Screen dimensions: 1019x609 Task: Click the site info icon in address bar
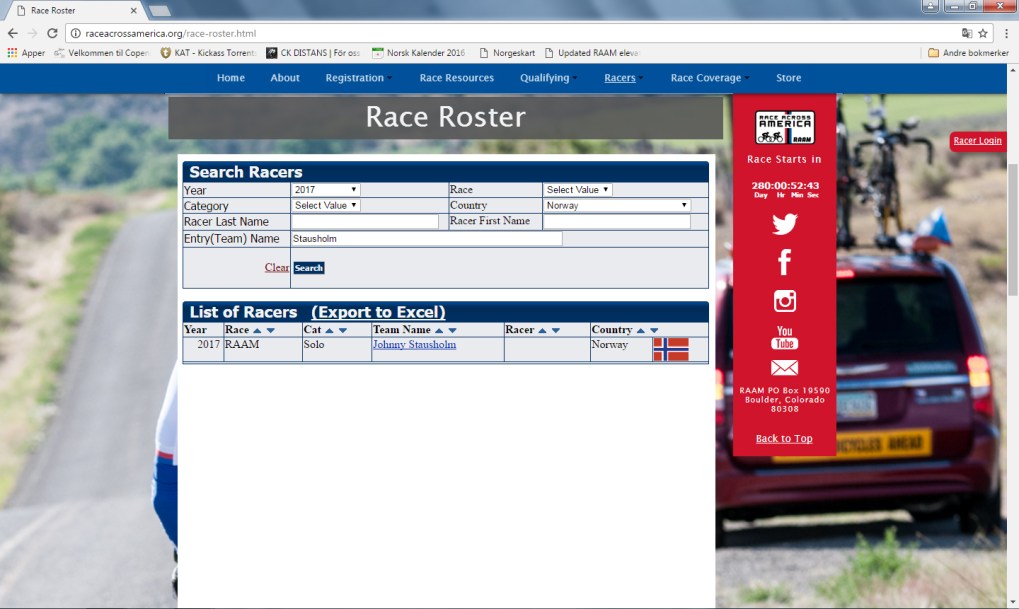tap(77, 31)
